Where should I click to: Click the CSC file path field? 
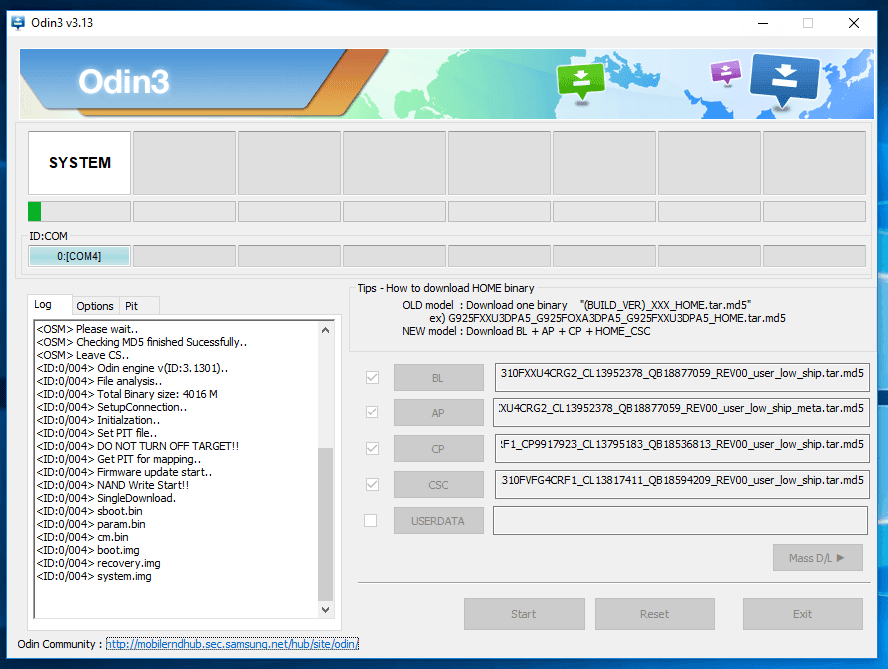pos(682,484)
